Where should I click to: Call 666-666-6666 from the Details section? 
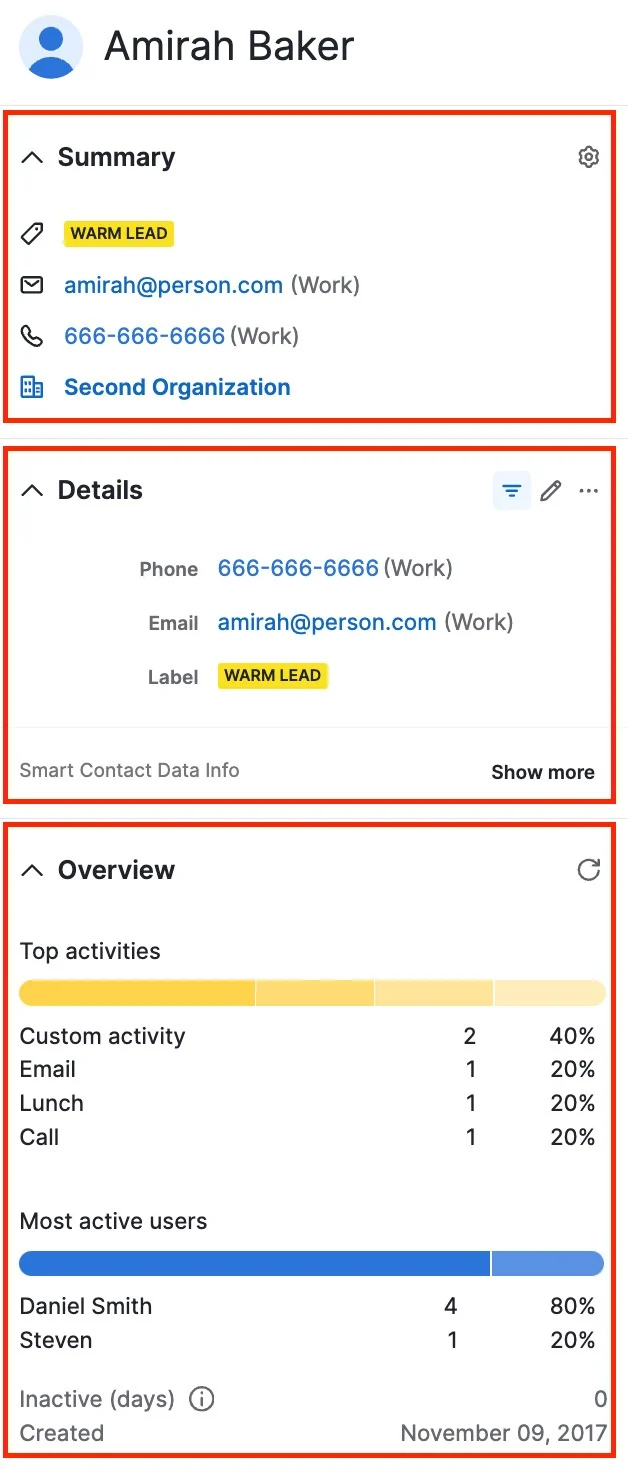tap(298, 568)
